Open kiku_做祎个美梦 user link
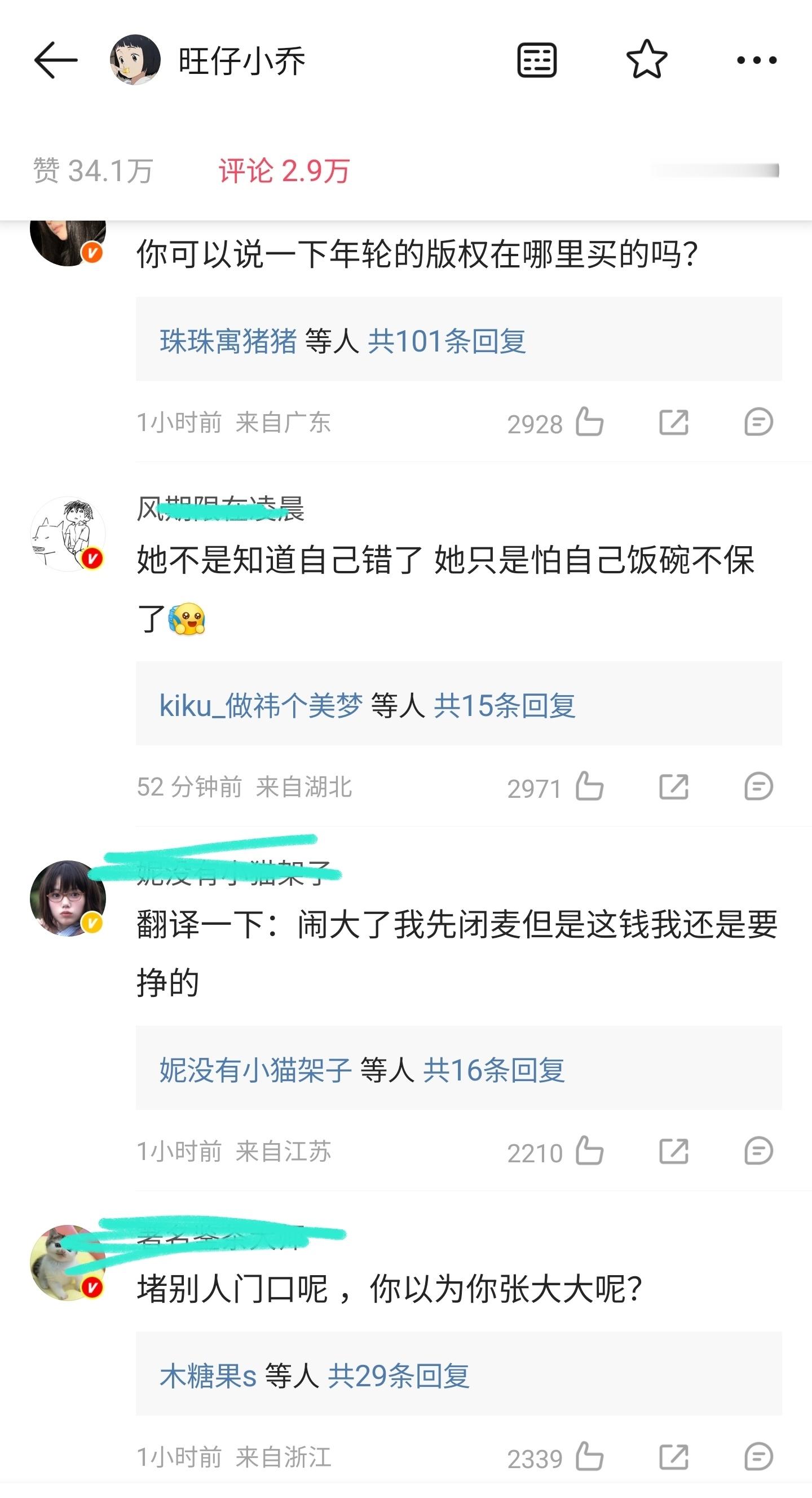812x1498 pixels. (261, 705)
